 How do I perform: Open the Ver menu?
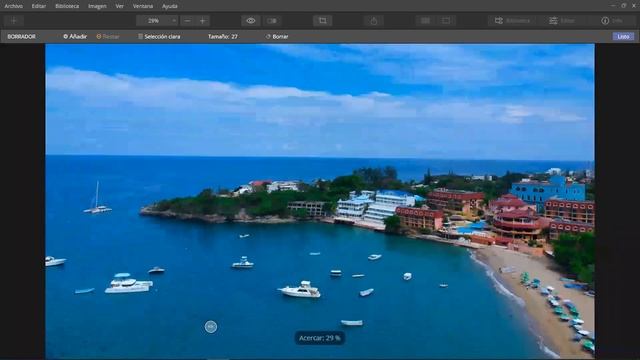120,6
